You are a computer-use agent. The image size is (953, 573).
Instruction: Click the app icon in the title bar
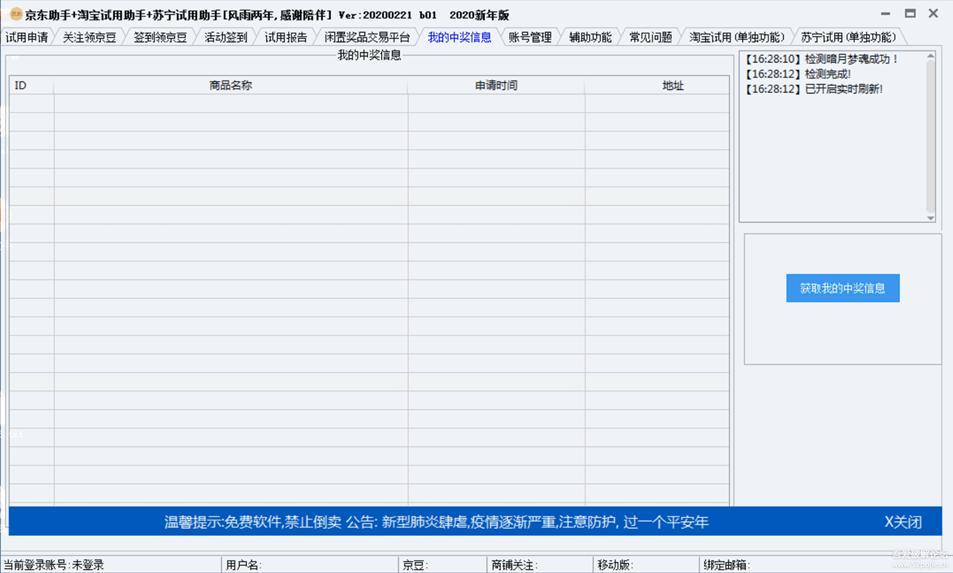(16, 14)
